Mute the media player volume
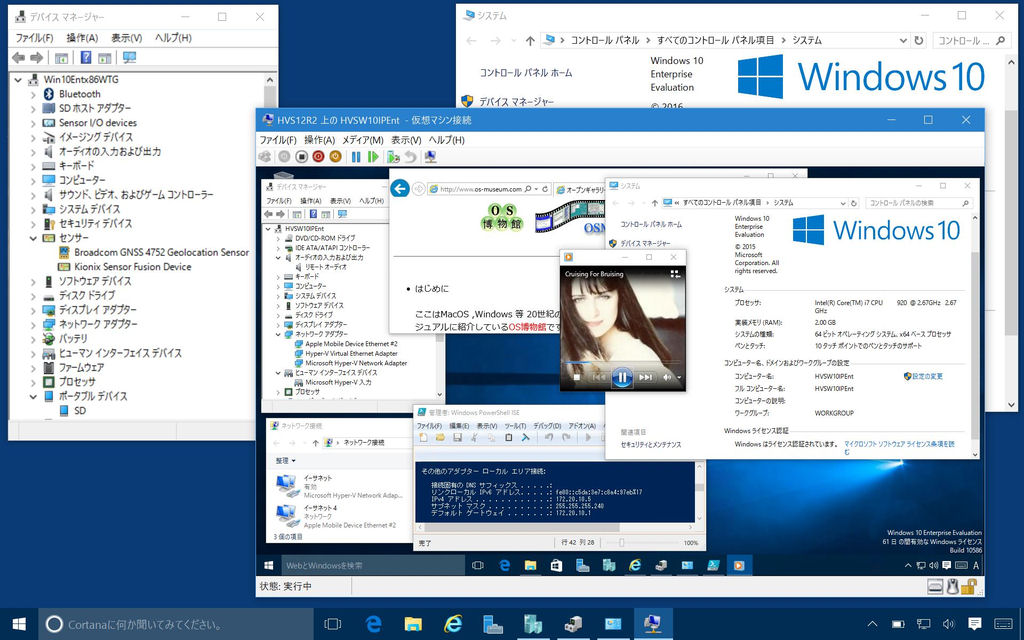 coord(667,377)
